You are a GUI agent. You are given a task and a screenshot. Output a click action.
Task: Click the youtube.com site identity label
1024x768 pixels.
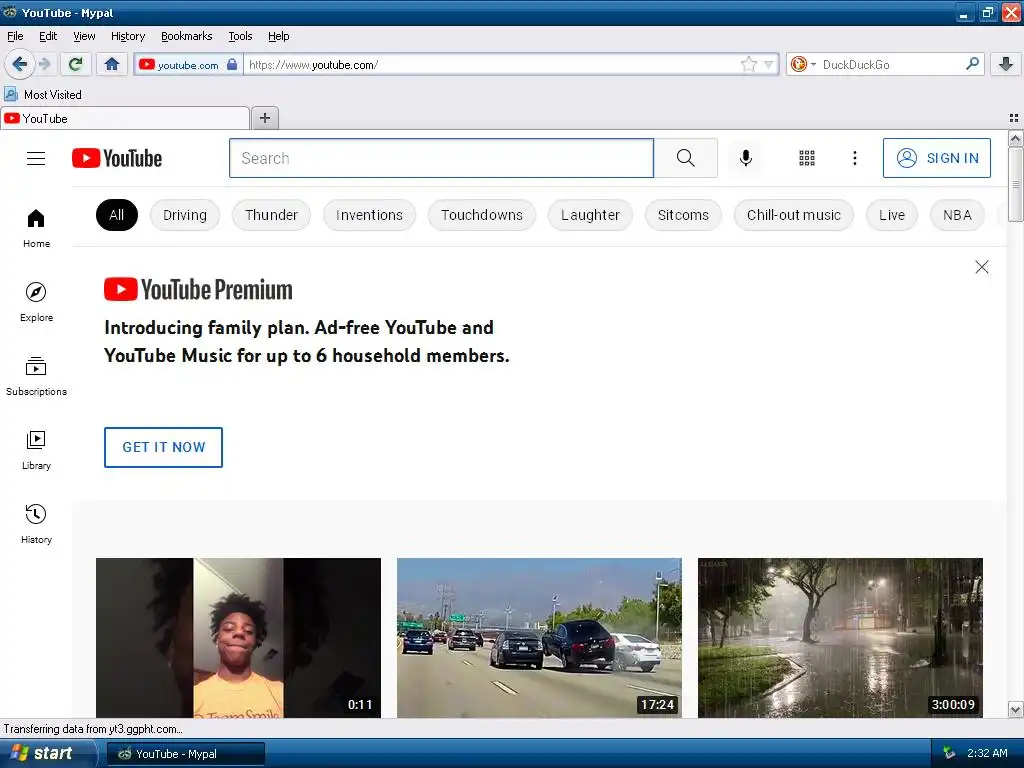coord(188,65)
